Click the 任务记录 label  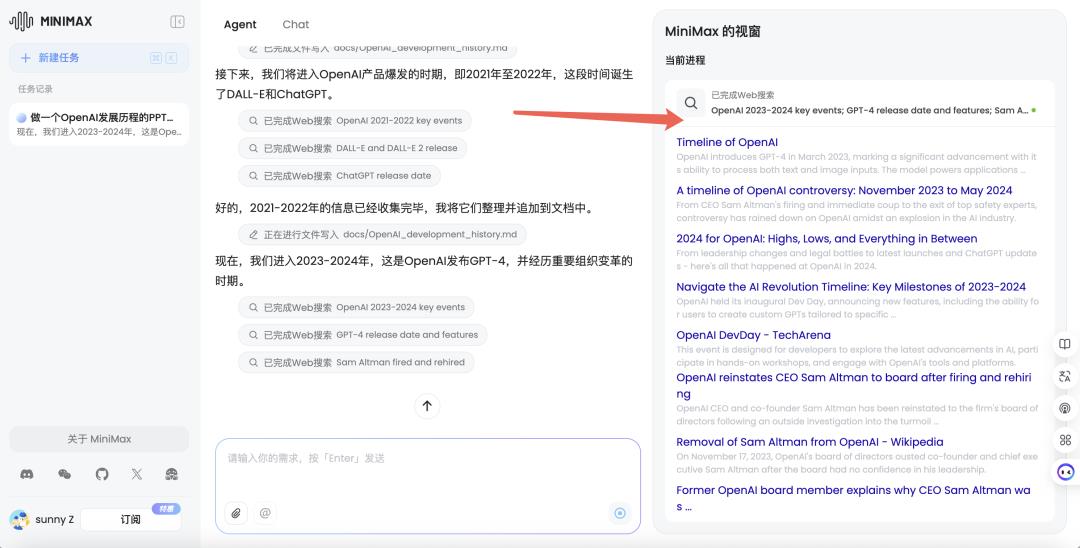click(35, 89)
